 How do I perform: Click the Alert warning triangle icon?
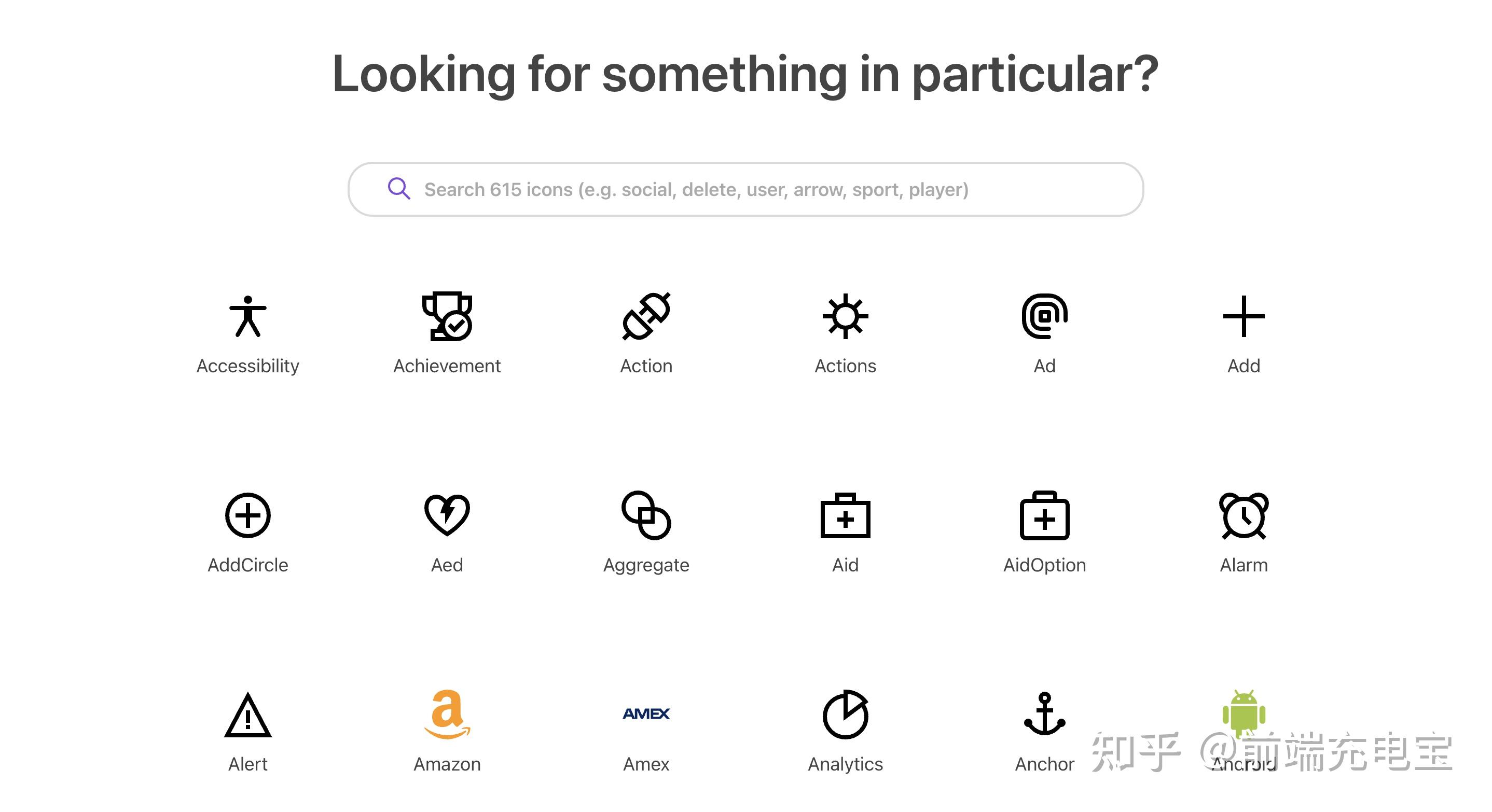coord(248,716)
